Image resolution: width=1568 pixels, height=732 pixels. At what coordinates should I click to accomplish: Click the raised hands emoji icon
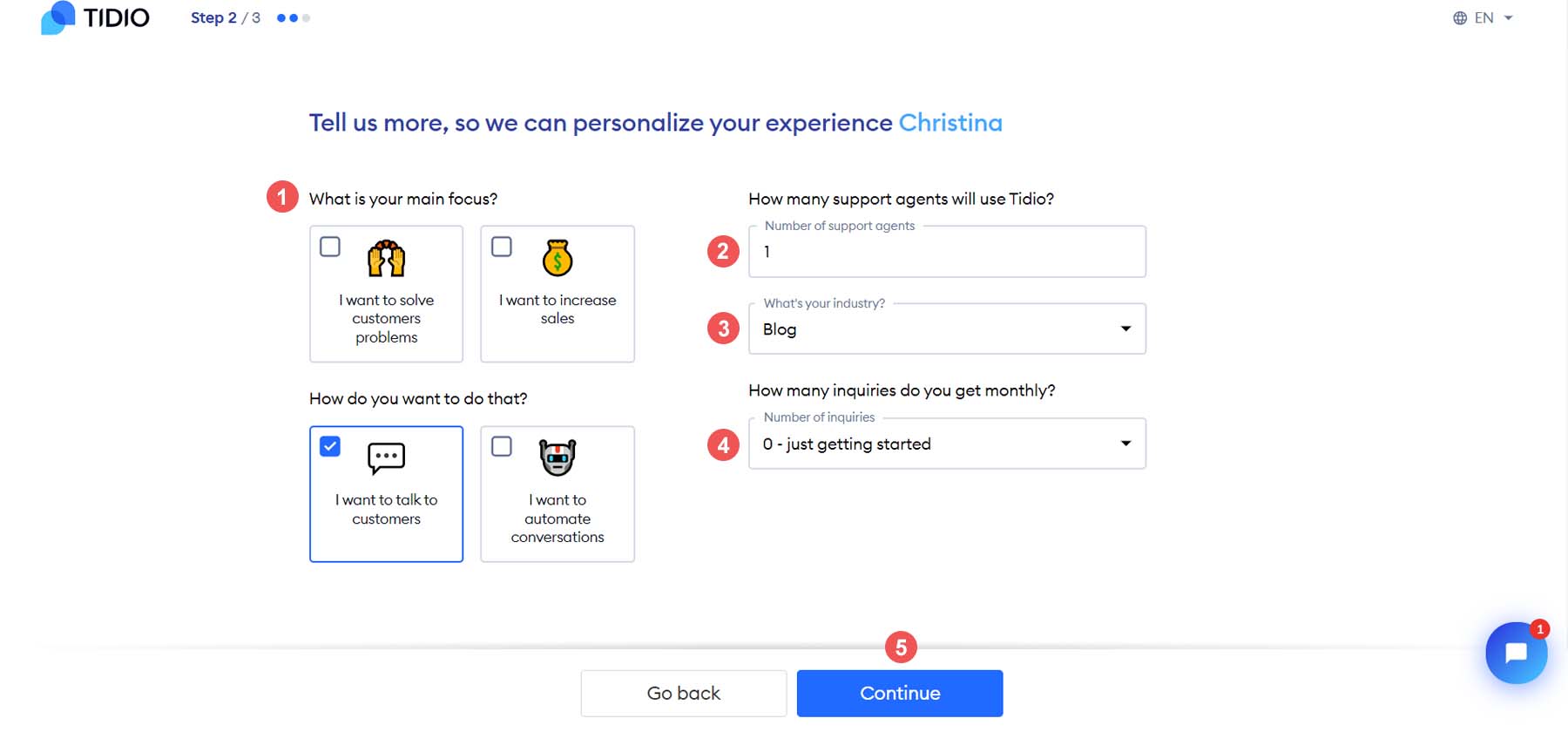coord(386,259)
